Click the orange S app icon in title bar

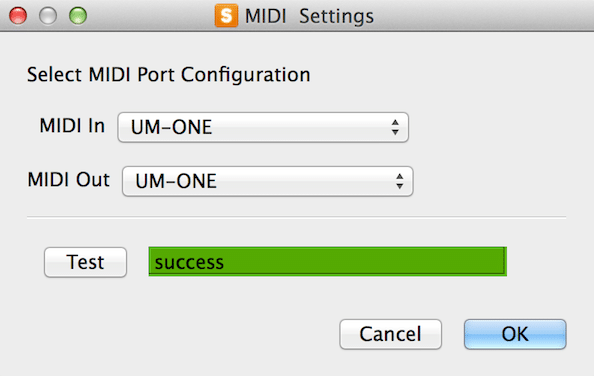click(226, 16)
